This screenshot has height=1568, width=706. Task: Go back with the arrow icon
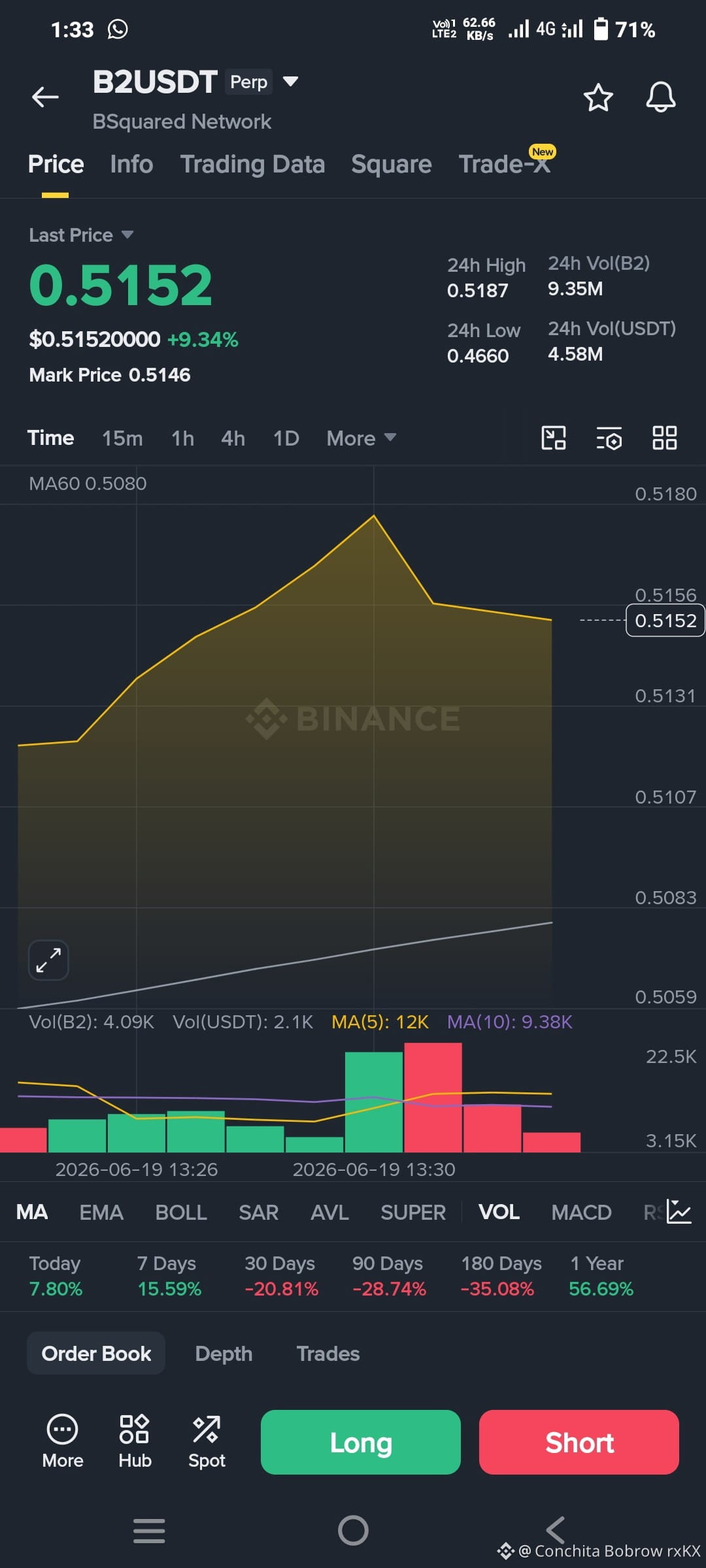45,97
